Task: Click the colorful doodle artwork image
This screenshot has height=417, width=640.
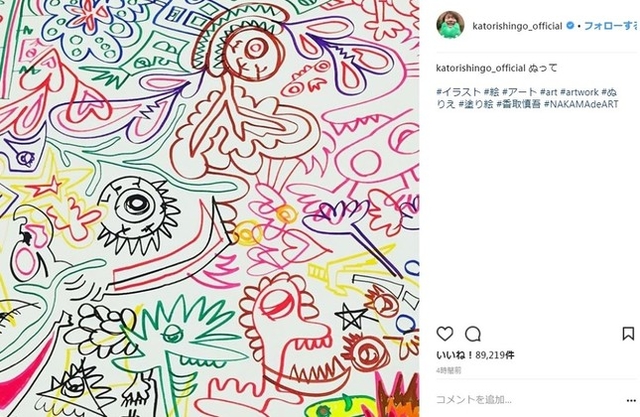Action: click(209, 208)
